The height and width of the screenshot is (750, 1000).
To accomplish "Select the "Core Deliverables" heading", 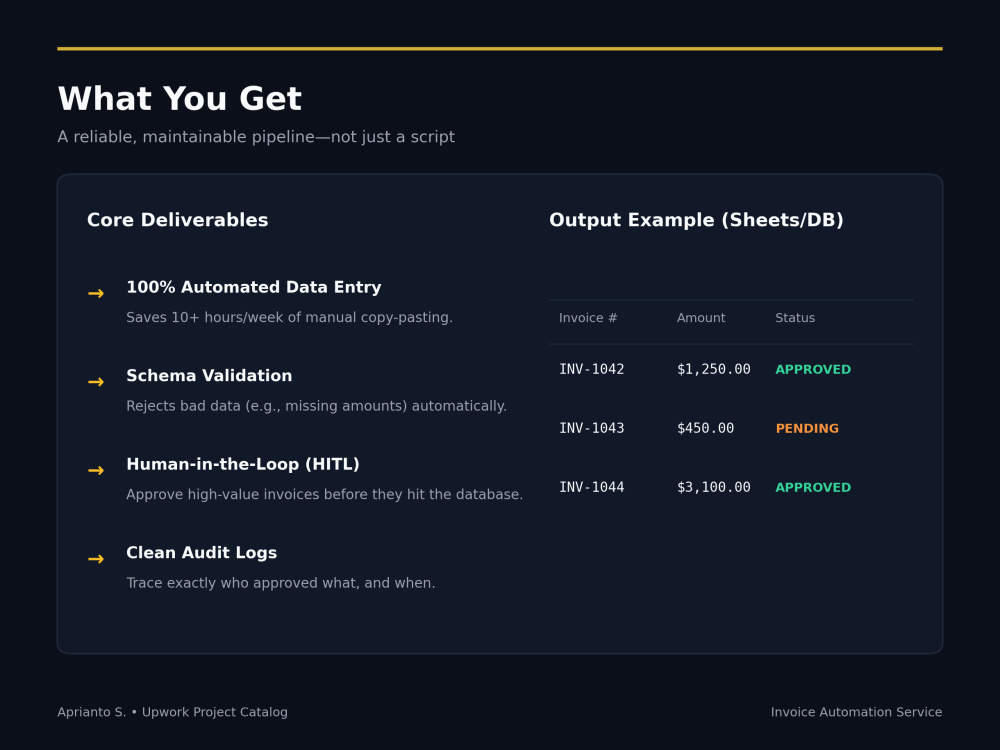I will tap(177, 220).
